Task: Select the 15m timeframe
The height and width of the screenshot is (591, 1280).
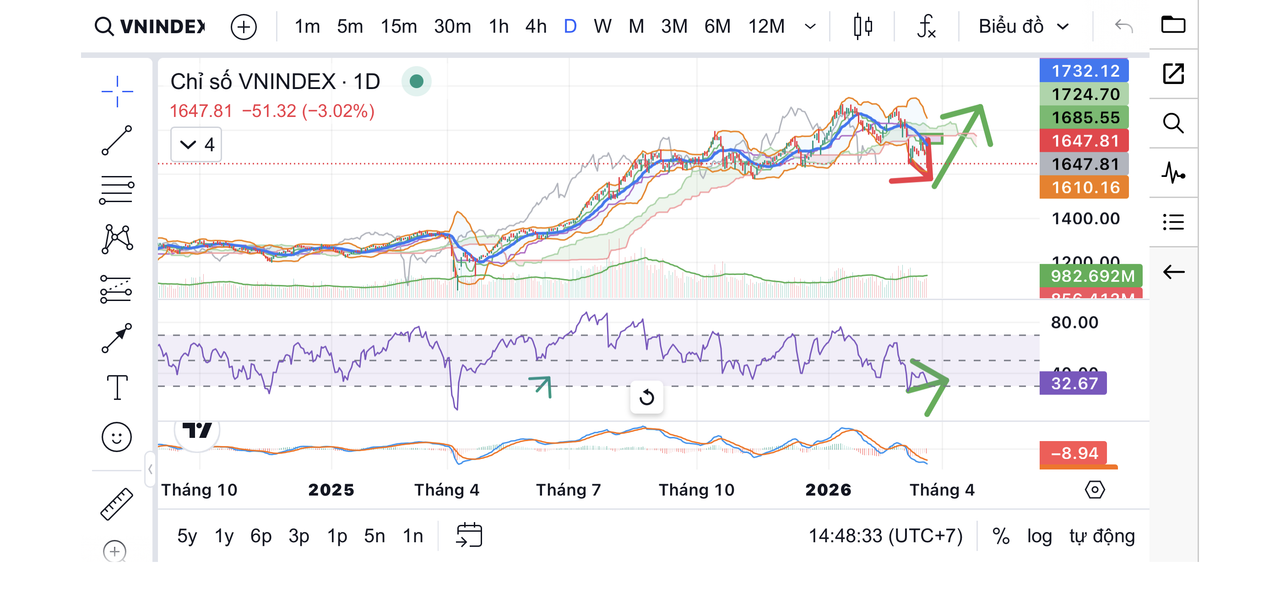Action: click(x=398, y=26)
